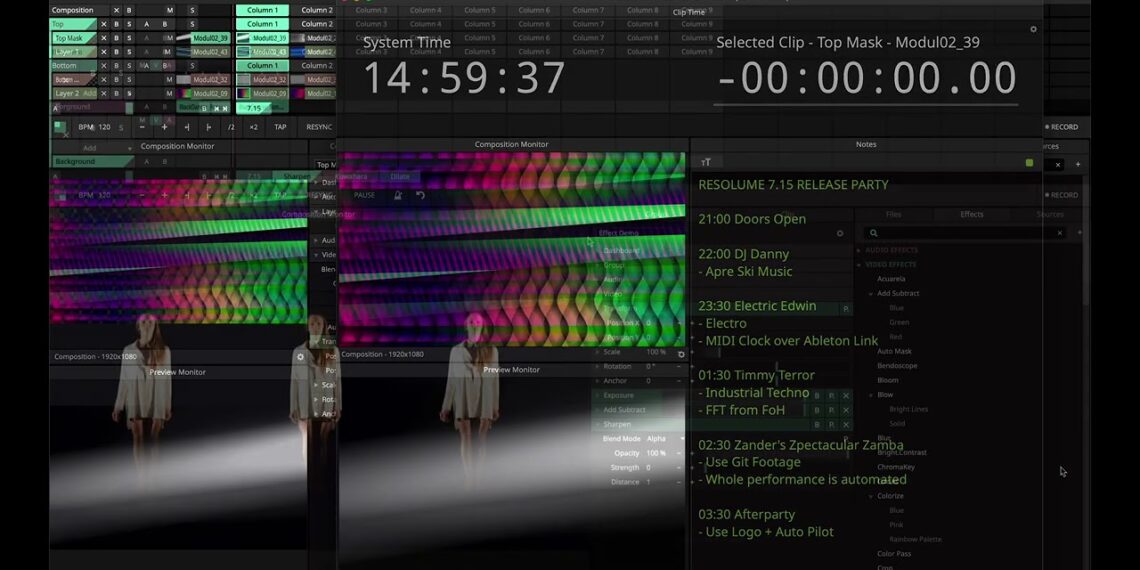
Task: Bypass the Composition with its B button
Action: [x=129, y=10]
